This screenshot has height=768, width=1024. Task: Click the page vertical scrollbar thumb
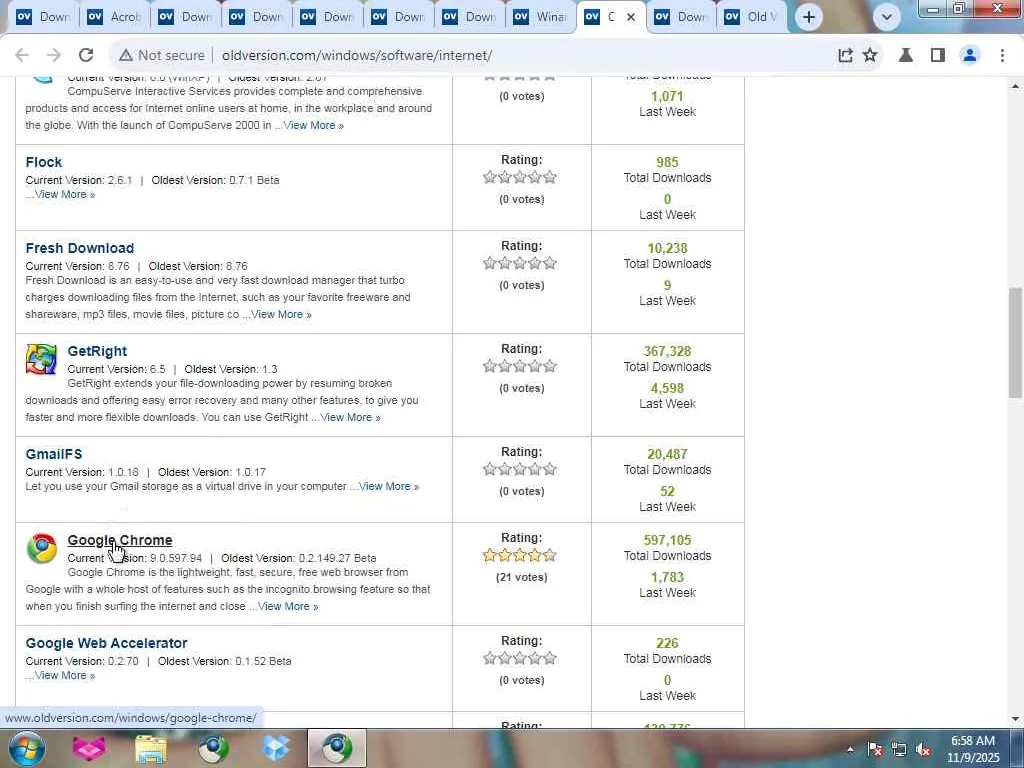click(x=1015, y=342)
